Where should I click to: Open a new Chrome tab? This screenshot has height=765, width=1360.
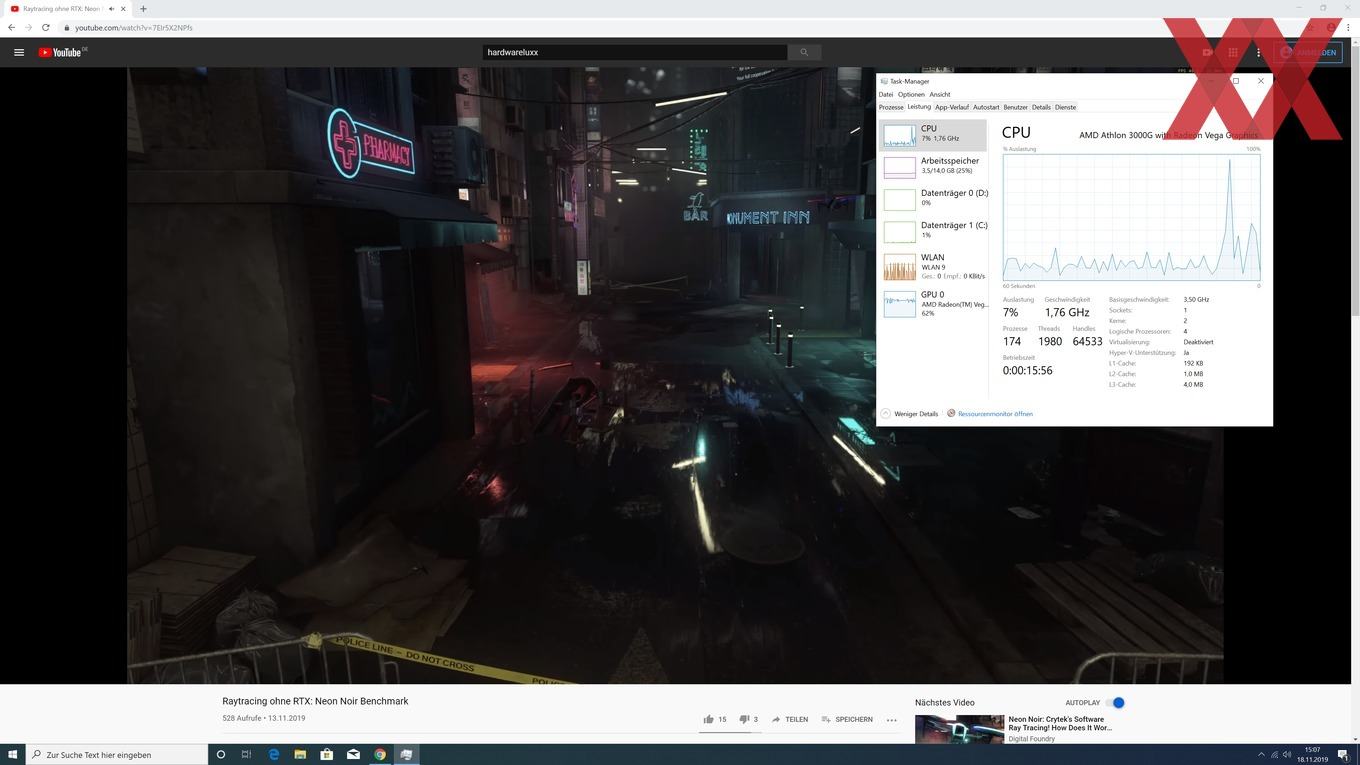click(x=143, y=9)
